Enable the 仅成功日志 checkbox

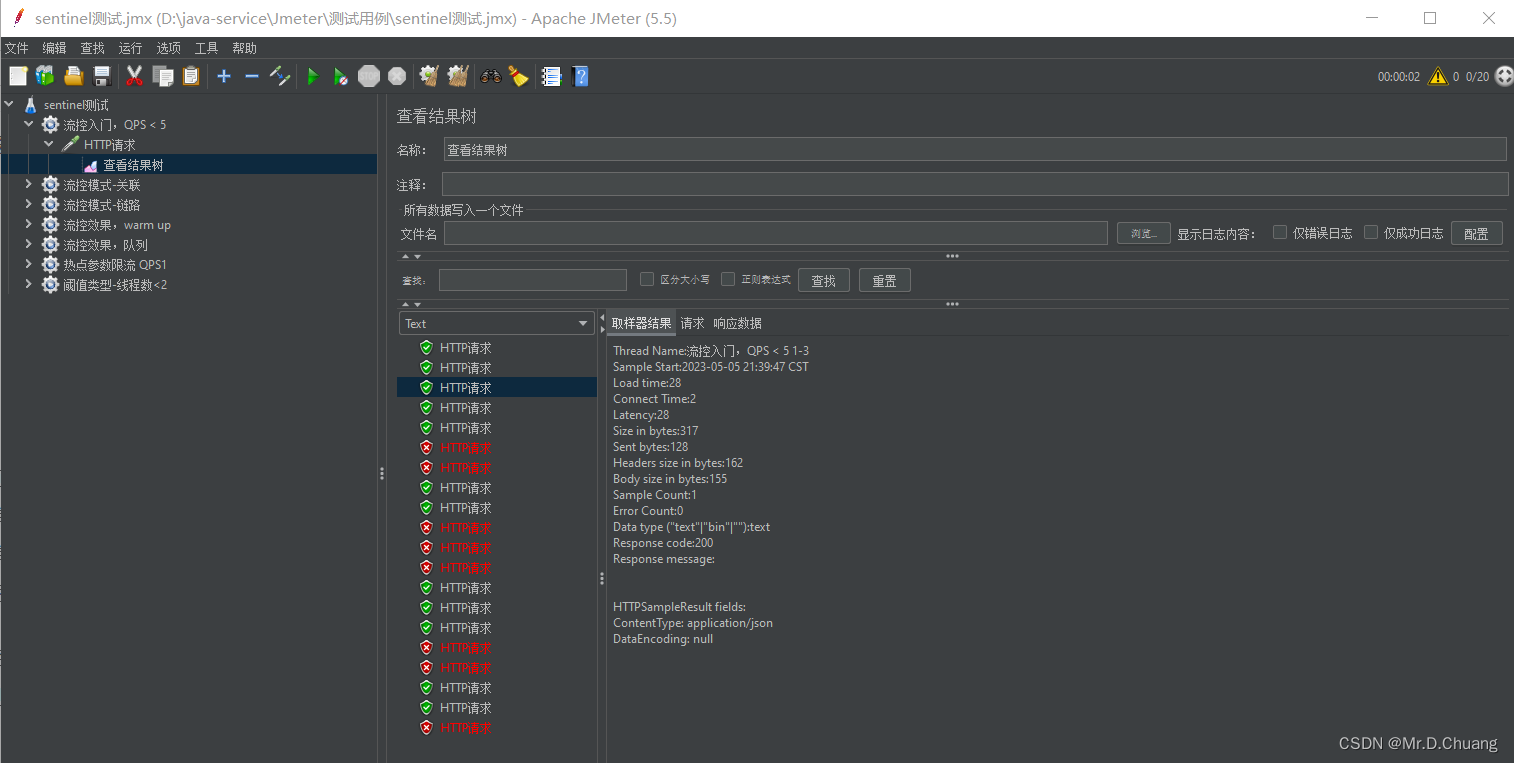1371,232
